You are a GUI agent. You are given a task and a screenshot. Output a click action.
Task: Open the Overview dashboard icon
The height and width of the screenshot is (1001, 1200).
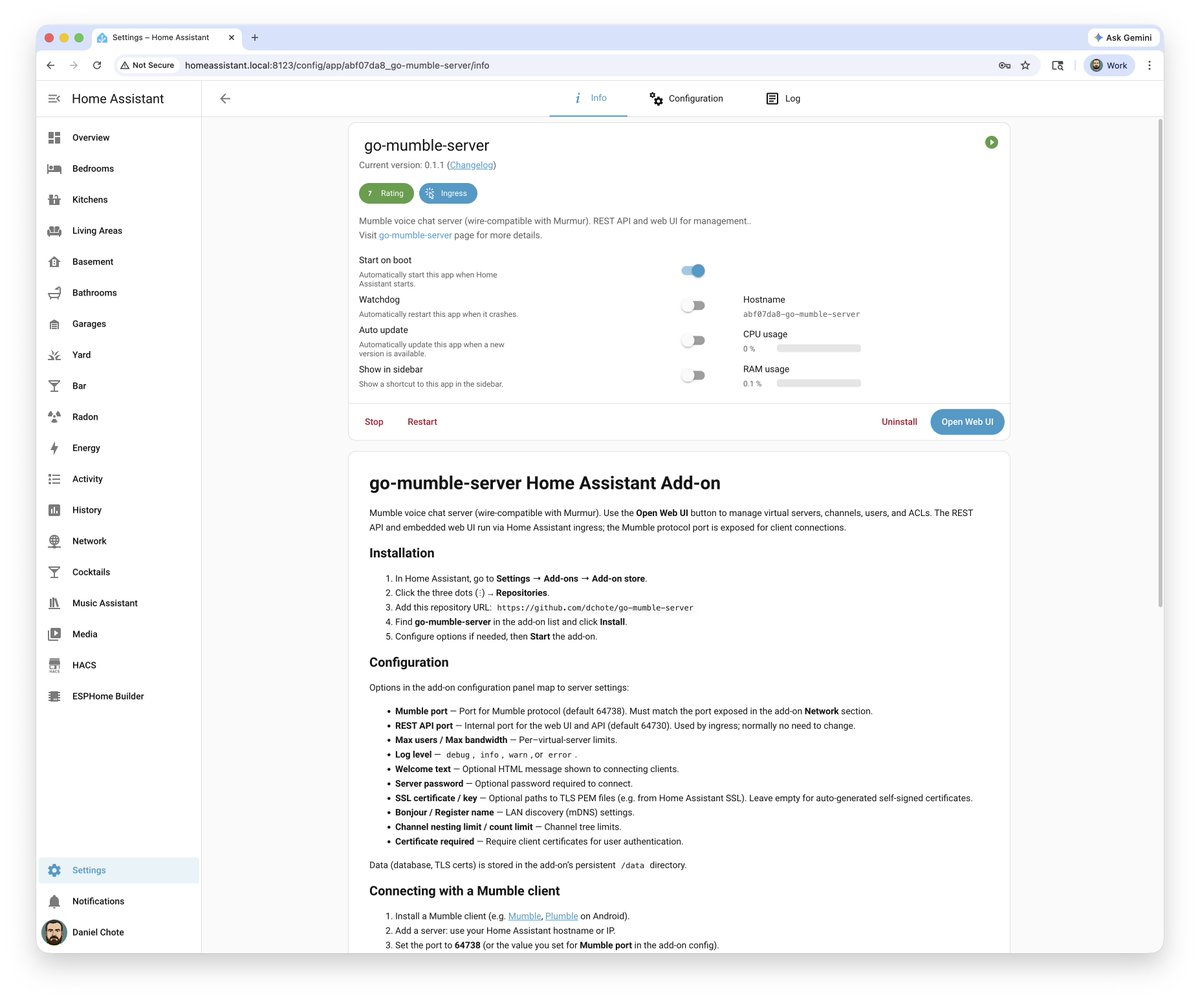pyautogui.click(x=54, y=137)
